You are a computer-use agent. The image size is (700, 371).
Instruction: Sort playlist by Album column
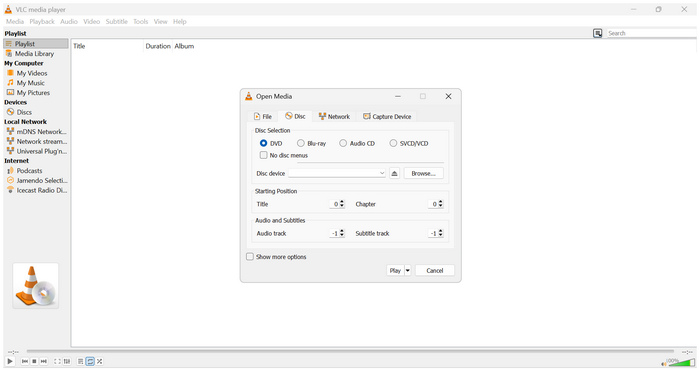click(184, 46)
